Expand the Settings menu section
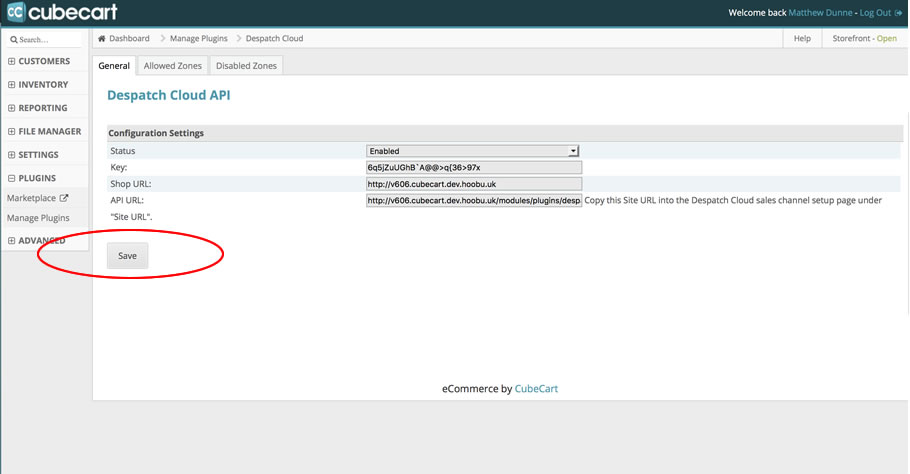The image size is (910, 474). coord(11,155)
